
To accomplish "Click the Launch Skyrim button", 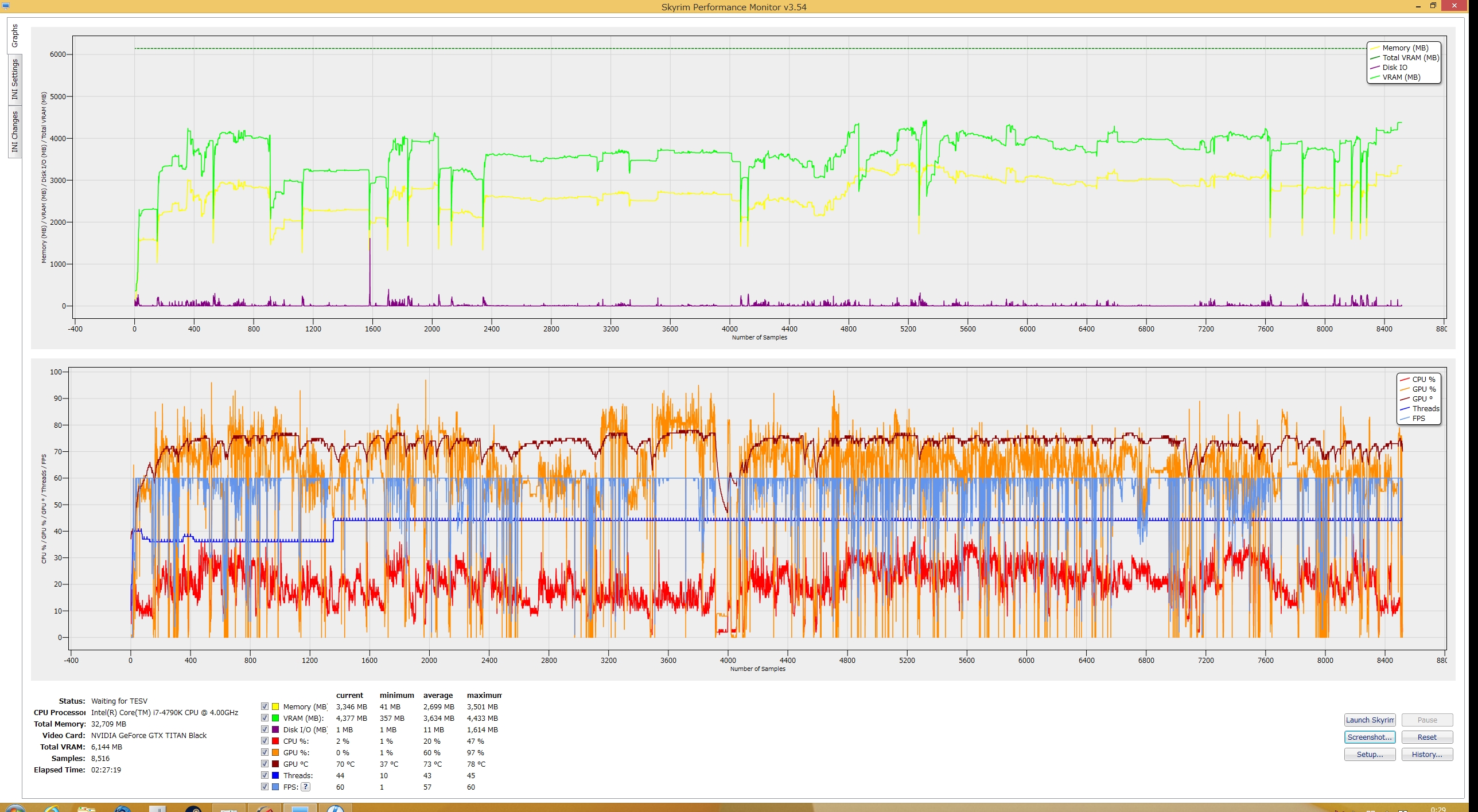I will click(1370, 720).
